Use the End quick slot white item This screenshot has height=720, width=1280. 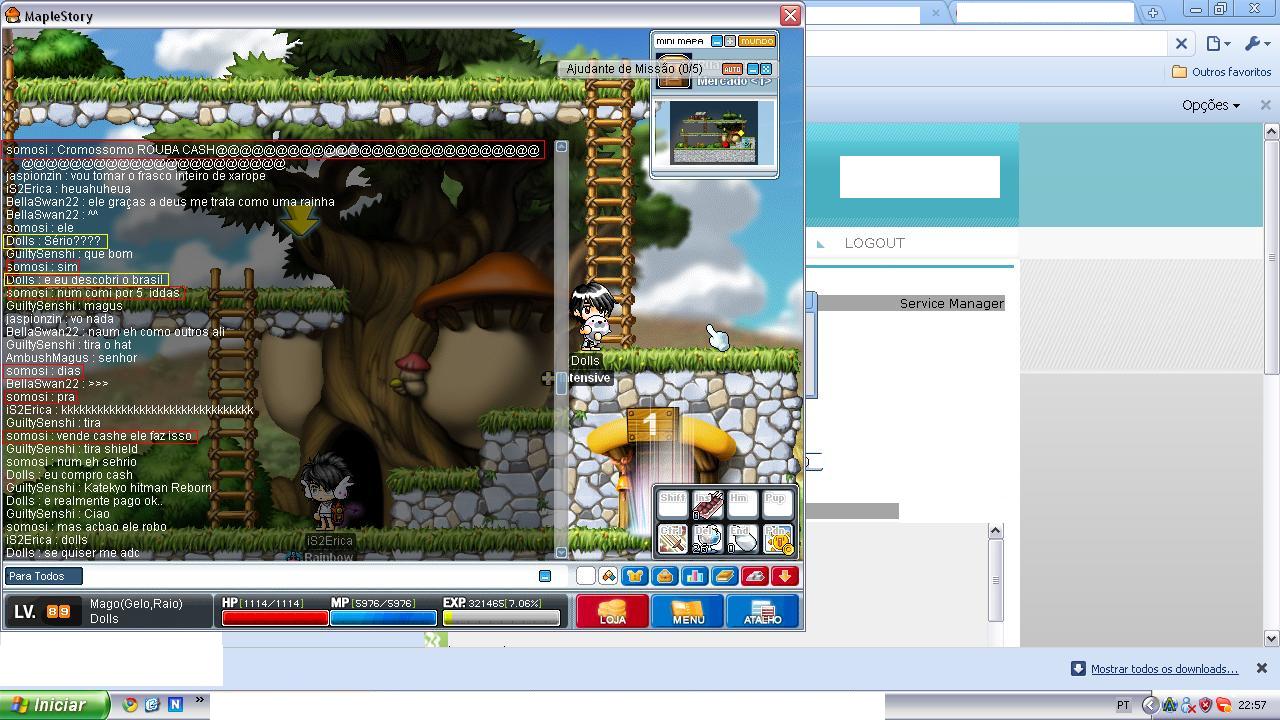743,538
